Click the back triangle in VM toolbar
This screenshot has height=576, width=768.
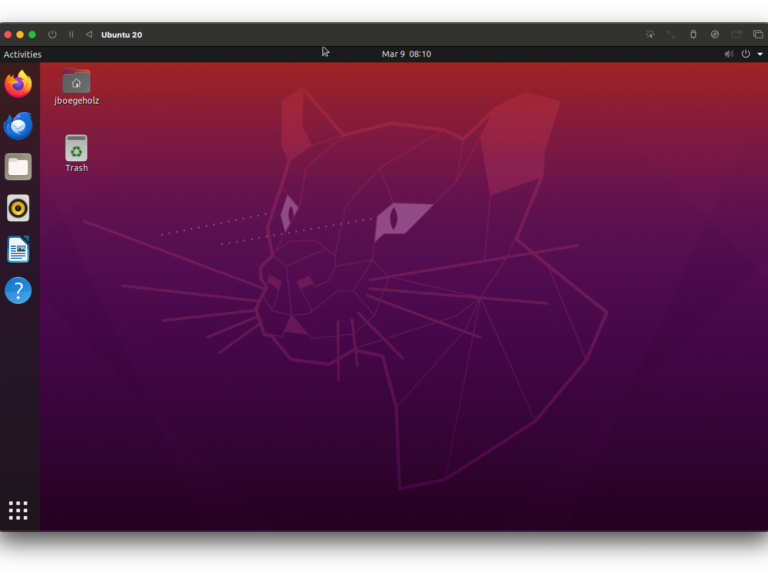coord(89,34)
